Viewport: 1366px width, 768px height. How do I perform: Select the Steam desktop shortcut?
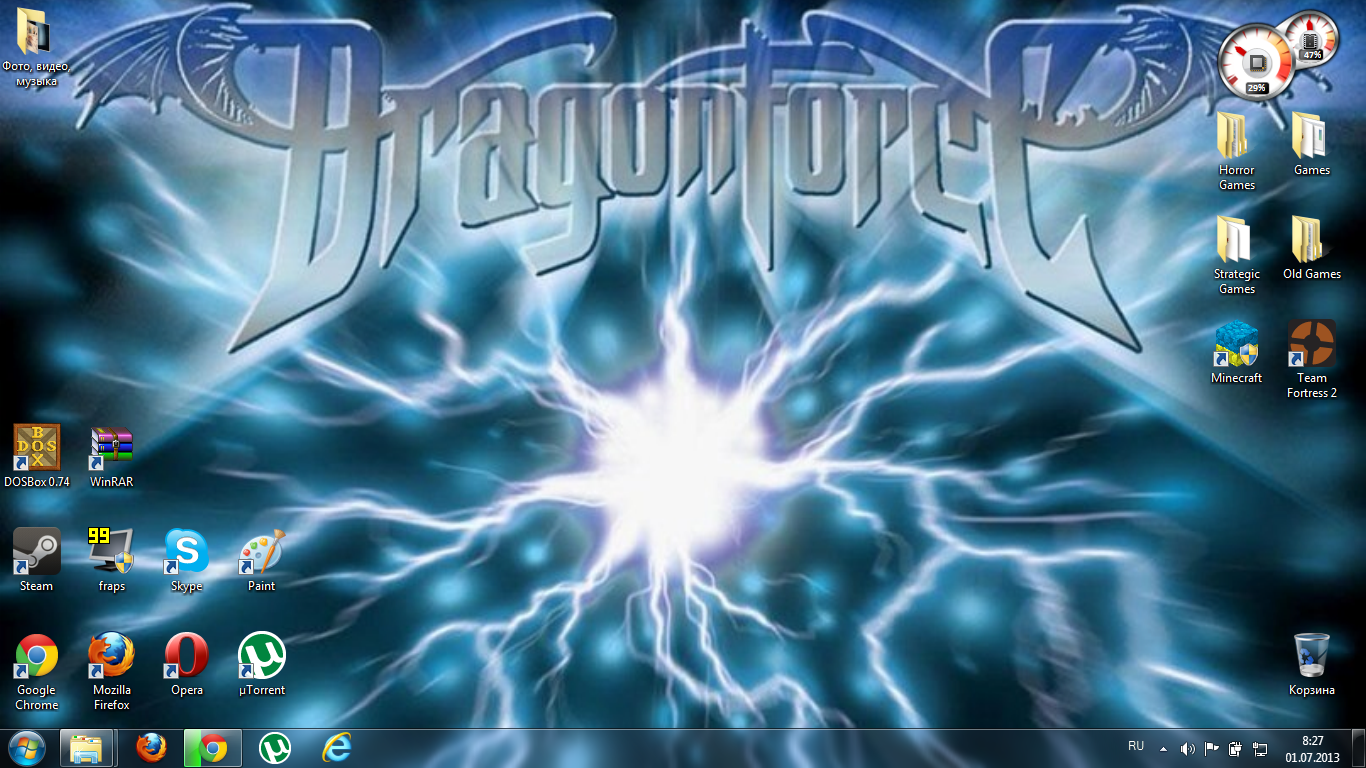point(37,559)
